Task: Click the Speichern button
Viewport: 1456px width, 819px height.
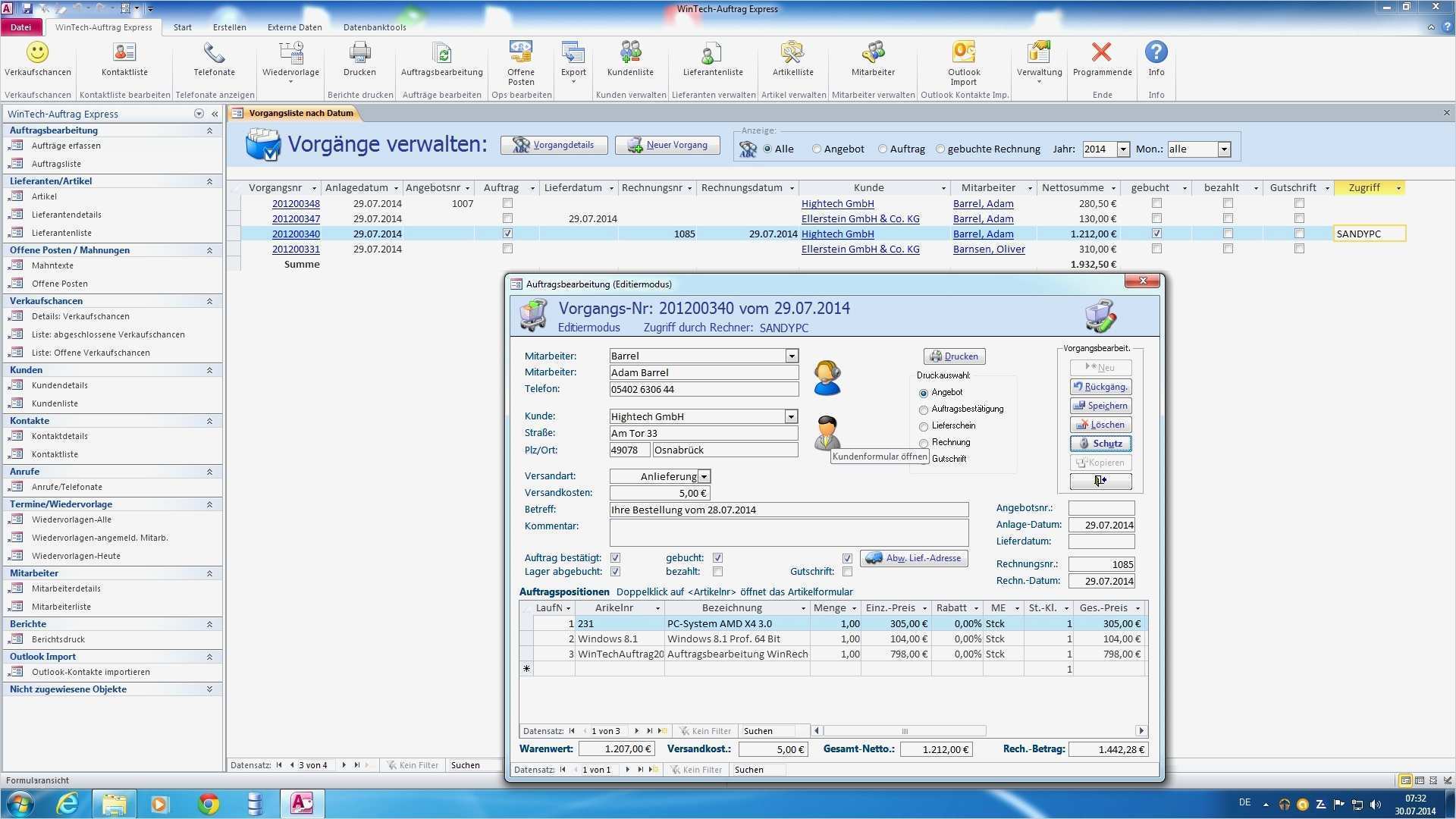Action: click(x=1100, y=406)
